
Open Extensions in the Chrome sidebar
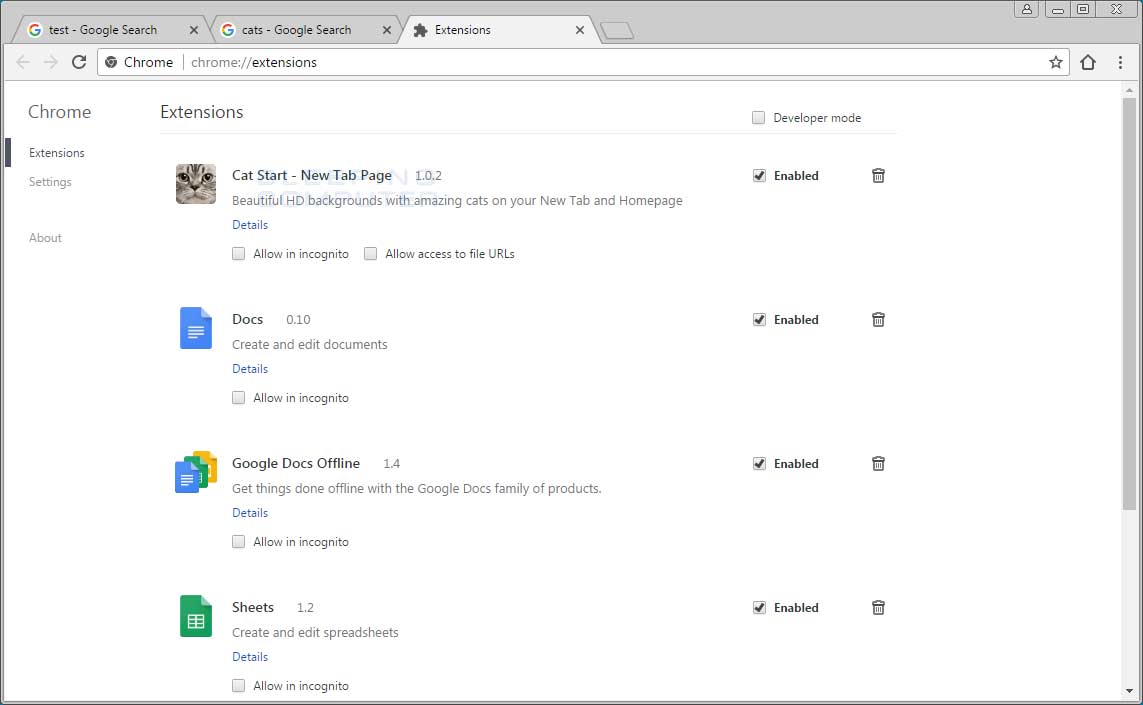57,153
